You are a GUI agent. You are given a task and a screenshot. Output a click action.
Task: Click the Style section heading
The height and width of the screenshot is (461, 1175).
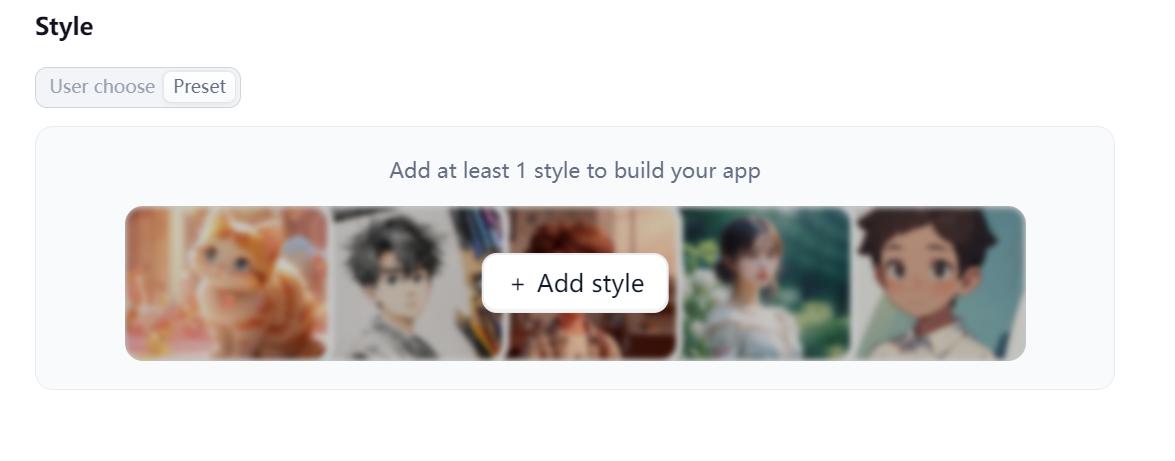(x=64, y=27)
